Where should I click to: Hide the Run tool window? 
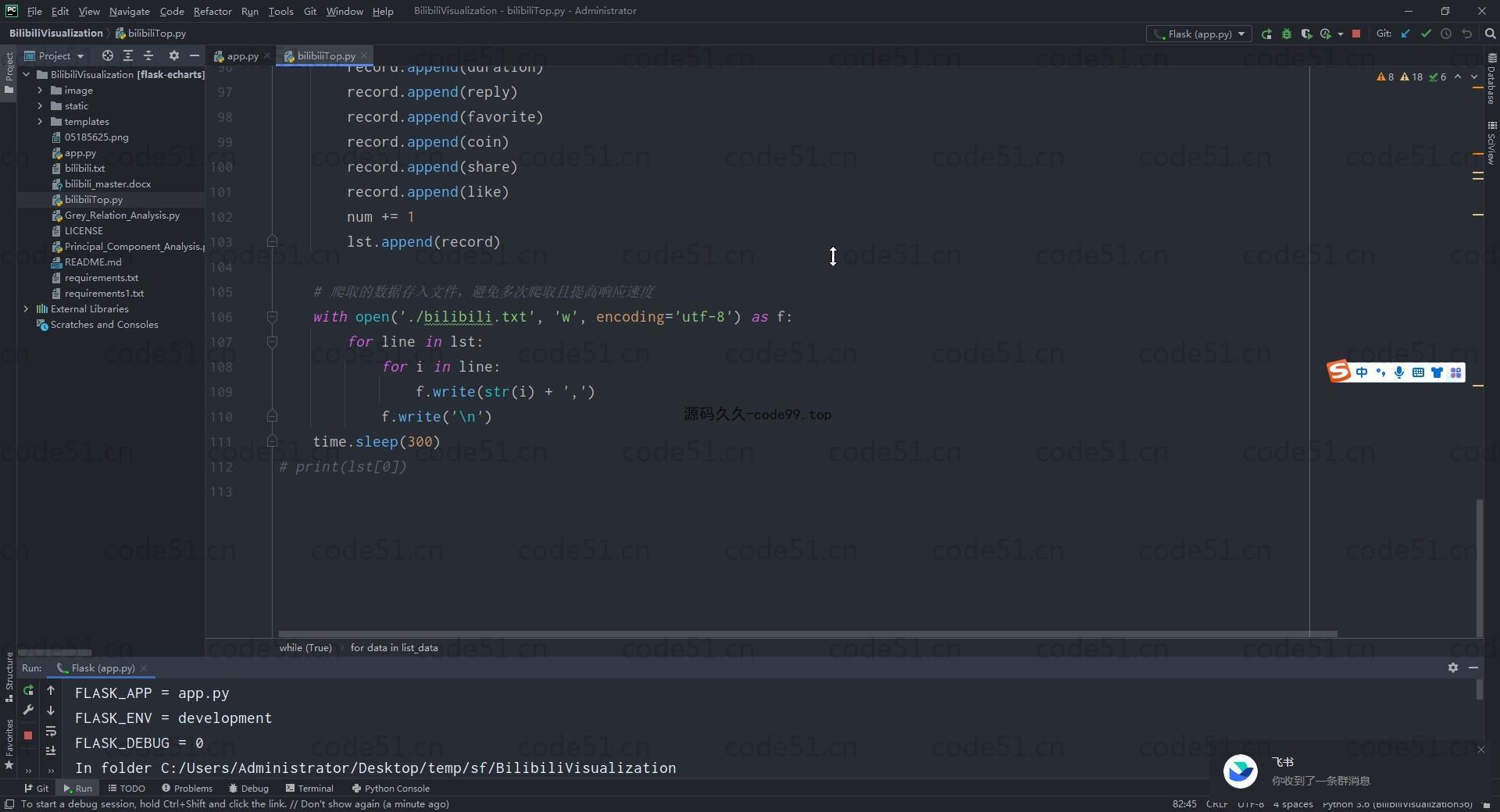coord(1473,668)
